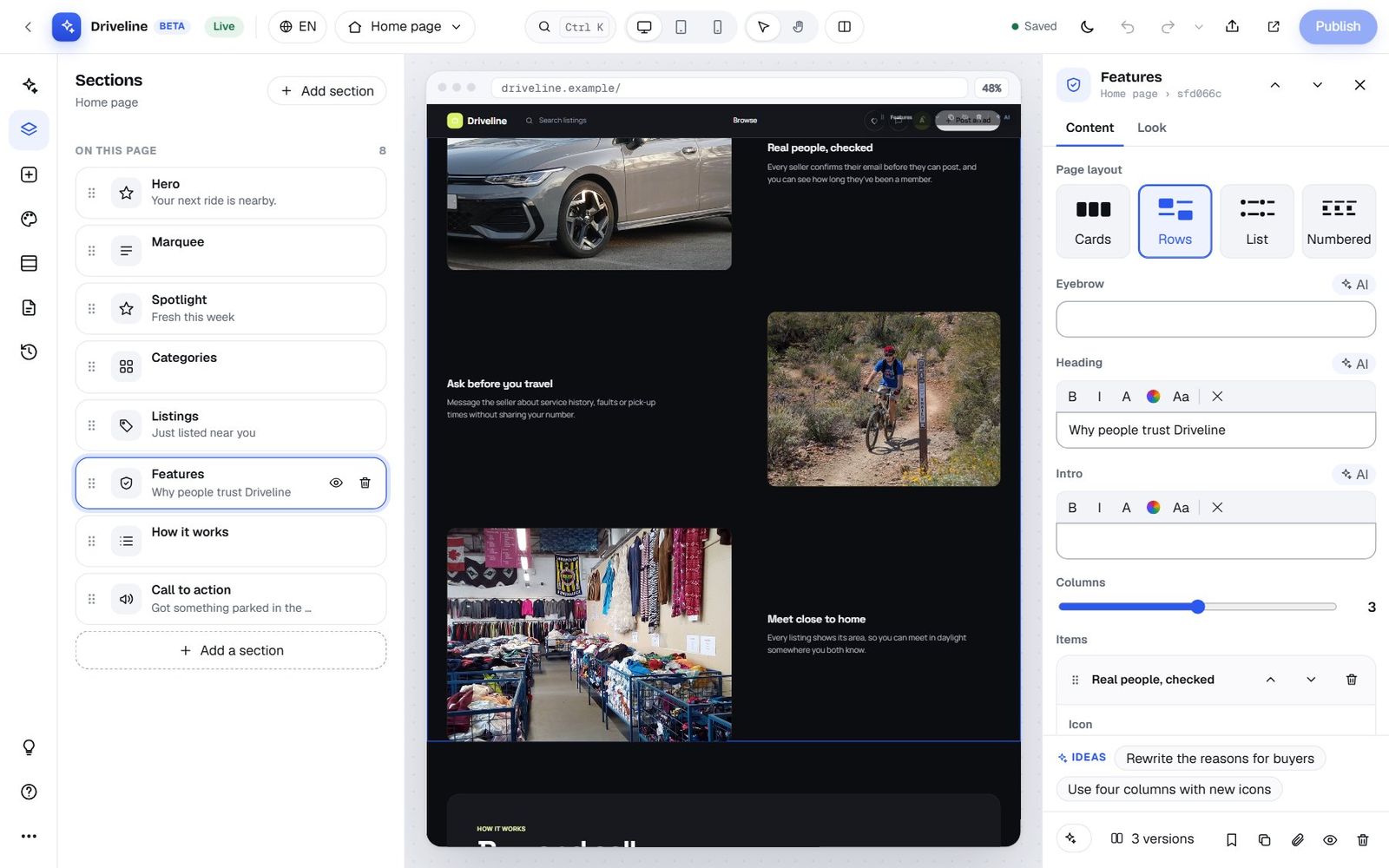The height and width of the screenshot is (868, 1389).
Task: Open the language EN selector
Action: [298, 27]
